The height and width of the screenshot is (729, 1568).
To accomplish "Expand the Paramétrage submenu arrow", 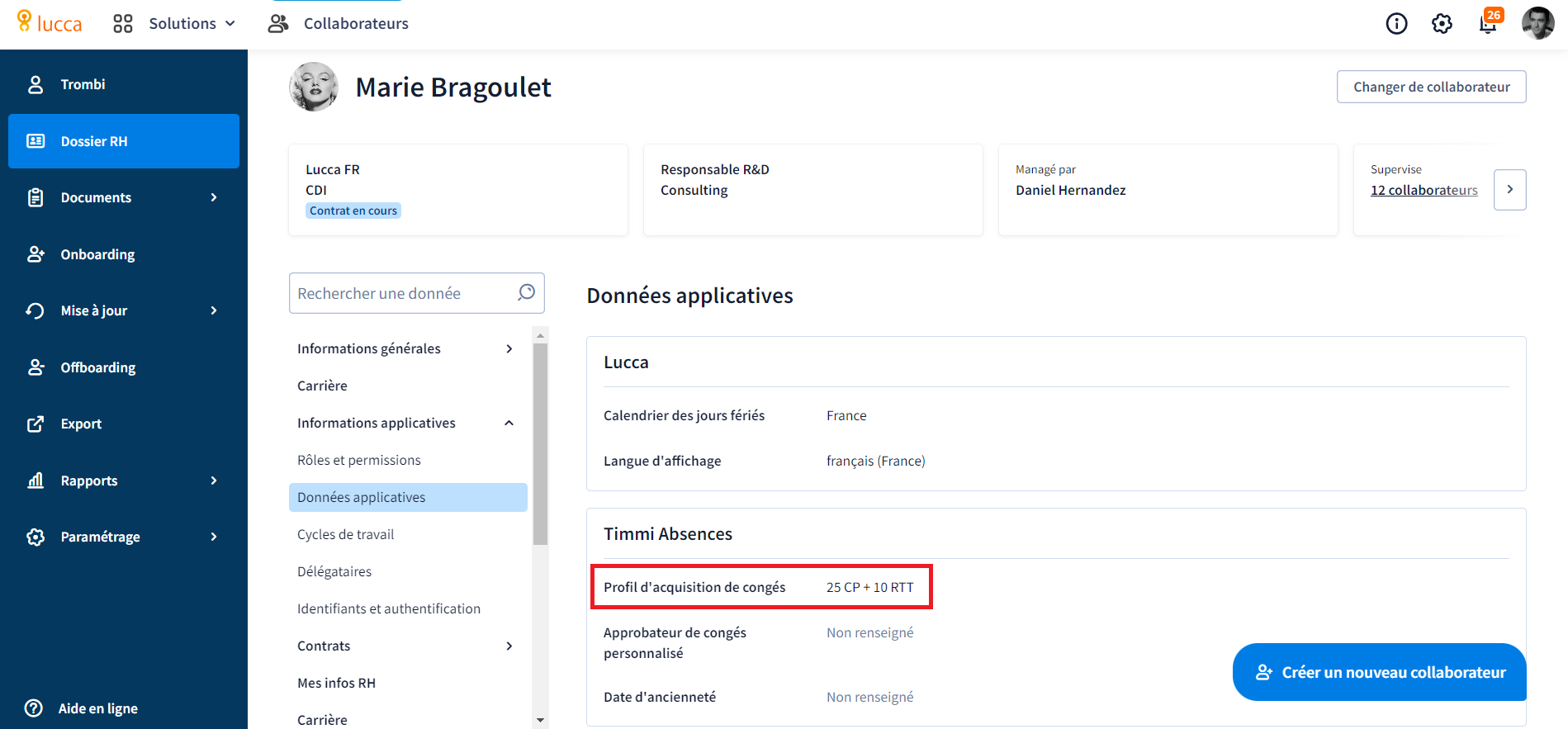I will coord(214,537).
